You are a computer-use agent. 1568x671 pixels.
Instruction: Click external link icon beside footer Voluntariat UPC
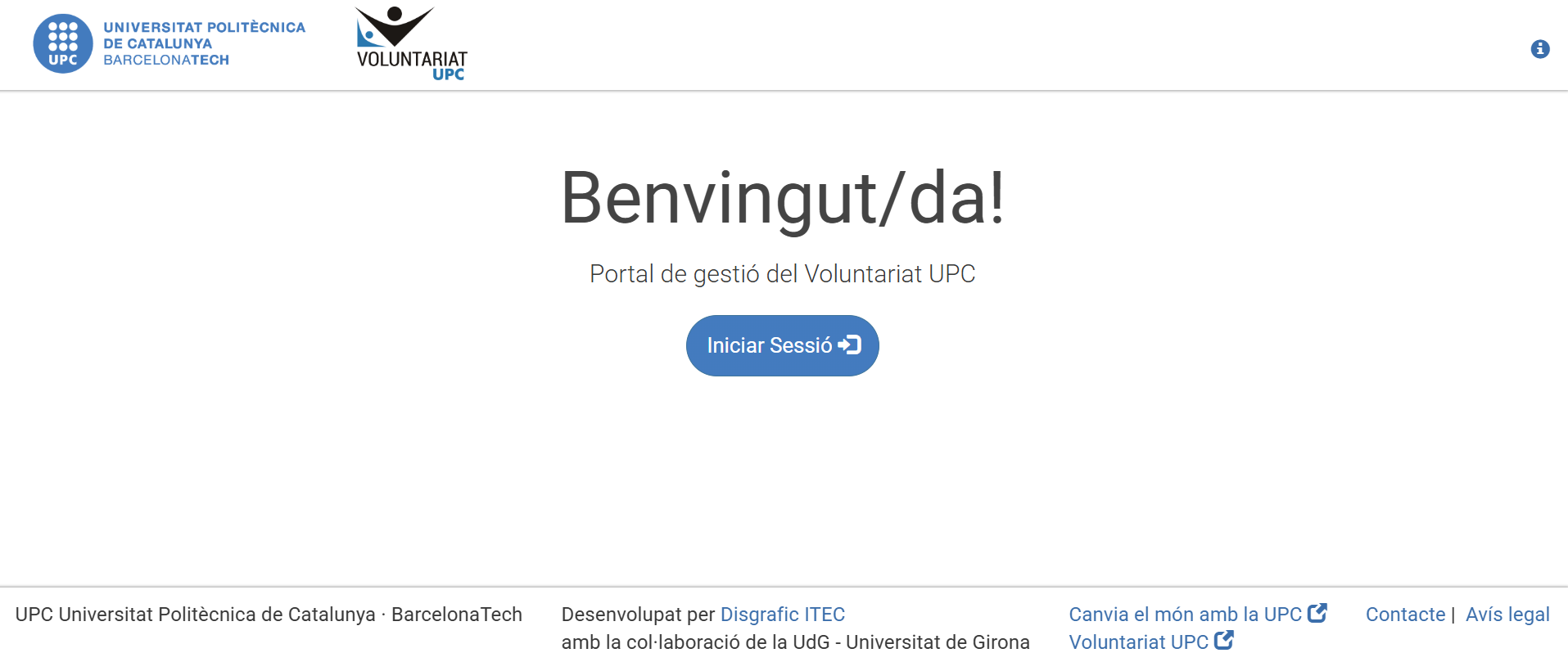click(x=1223, y=641)
